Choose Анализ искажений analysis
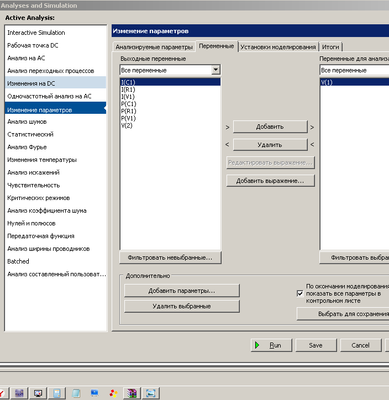The height and width of the screenshot is (400, 389). (x=56, y=172)
